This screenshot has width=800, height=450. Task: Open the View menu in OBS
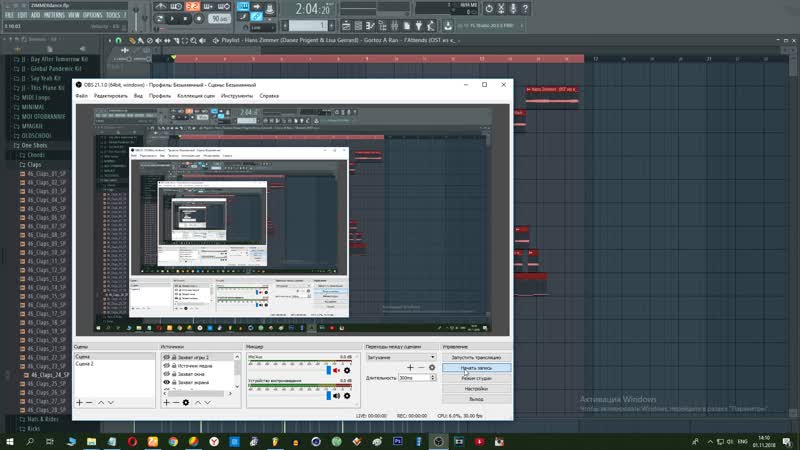(138, 96)
